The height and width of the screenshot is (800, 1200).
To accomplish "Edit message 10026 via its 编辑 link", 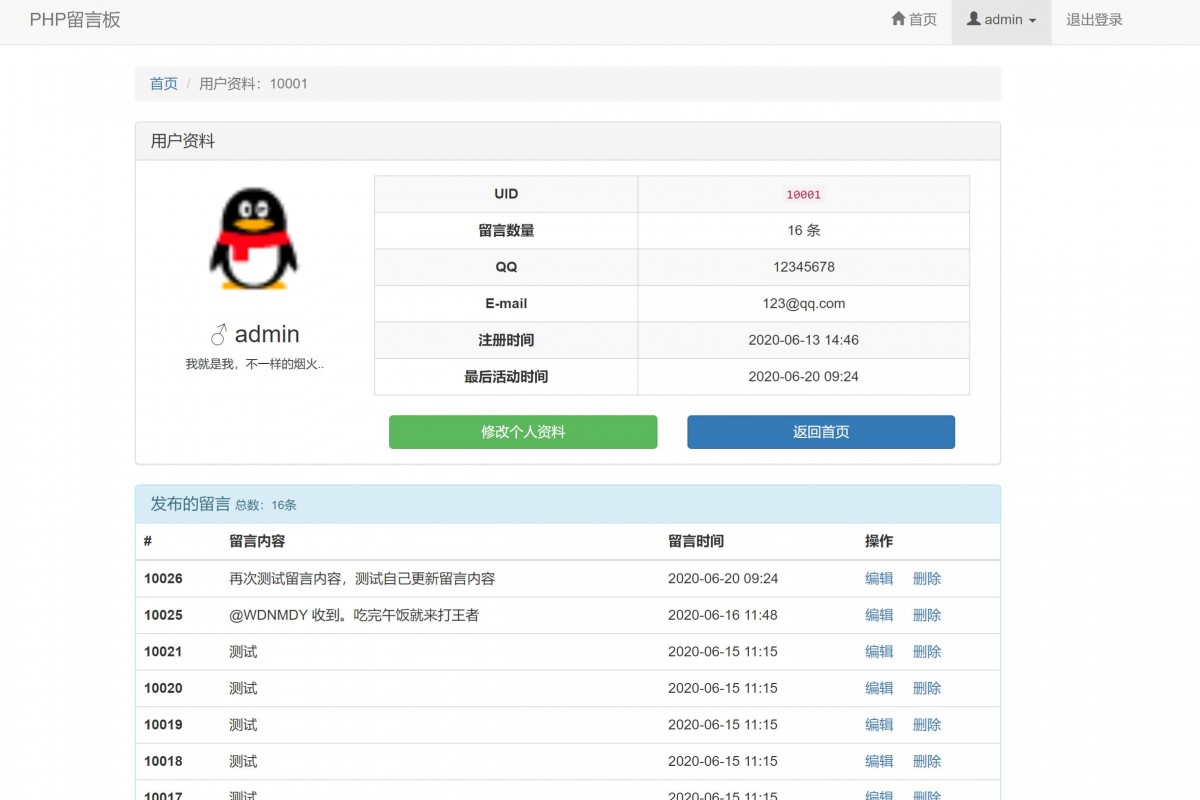I will point(878,578).
